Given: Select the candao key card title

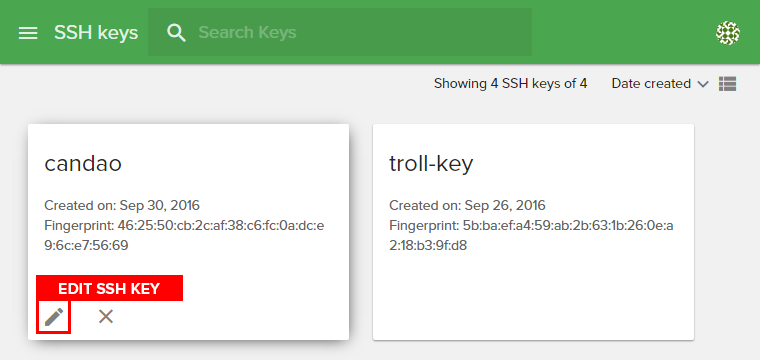Looking at the screenshot, I should pos(83,164).
